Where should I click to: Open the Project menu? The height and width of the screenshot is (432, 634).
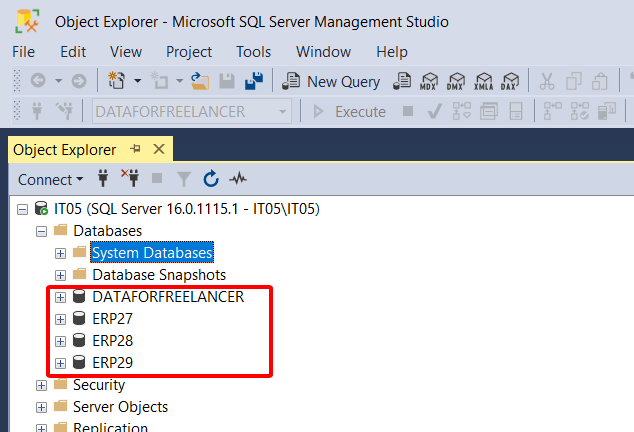[x=189, y=51]
